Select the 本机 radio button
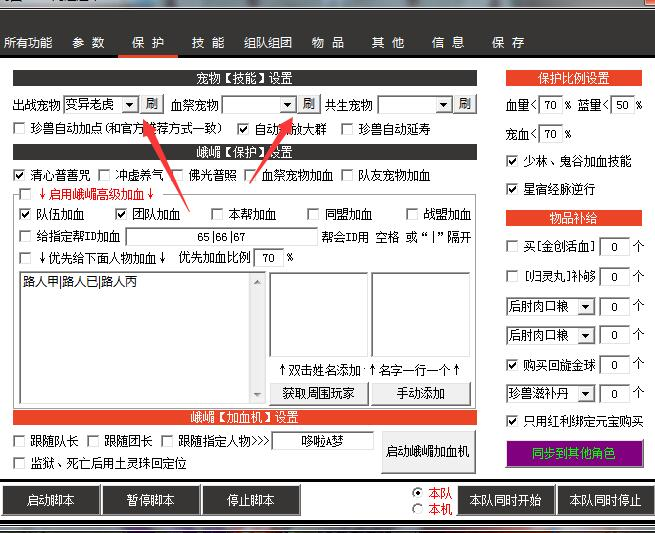The width and height of the screenshot is (655, 533). click(x=418, y=509)
